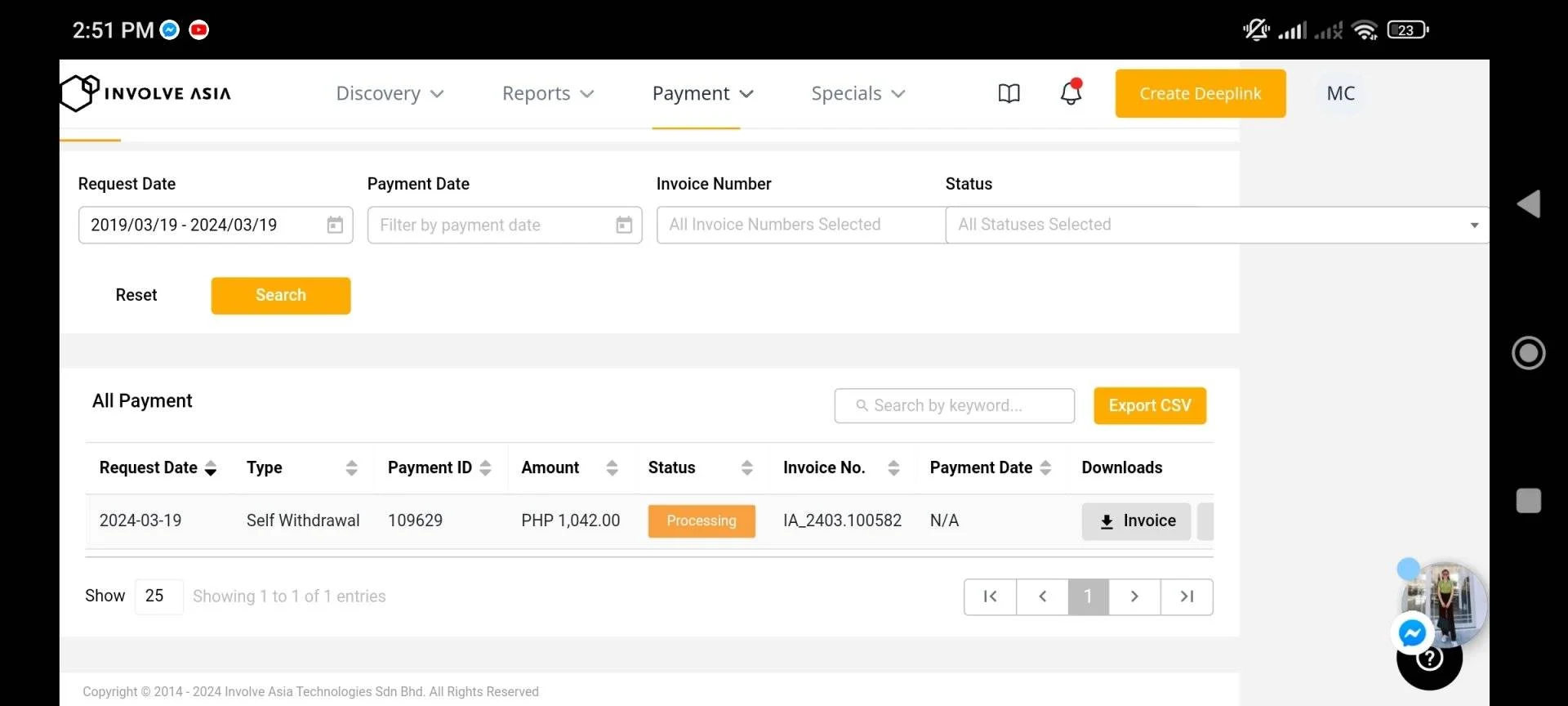1568x706 pixels.
Task: Click invoice number IA_2403.100582
Action: pyautogui.click(x=842, y=521)
